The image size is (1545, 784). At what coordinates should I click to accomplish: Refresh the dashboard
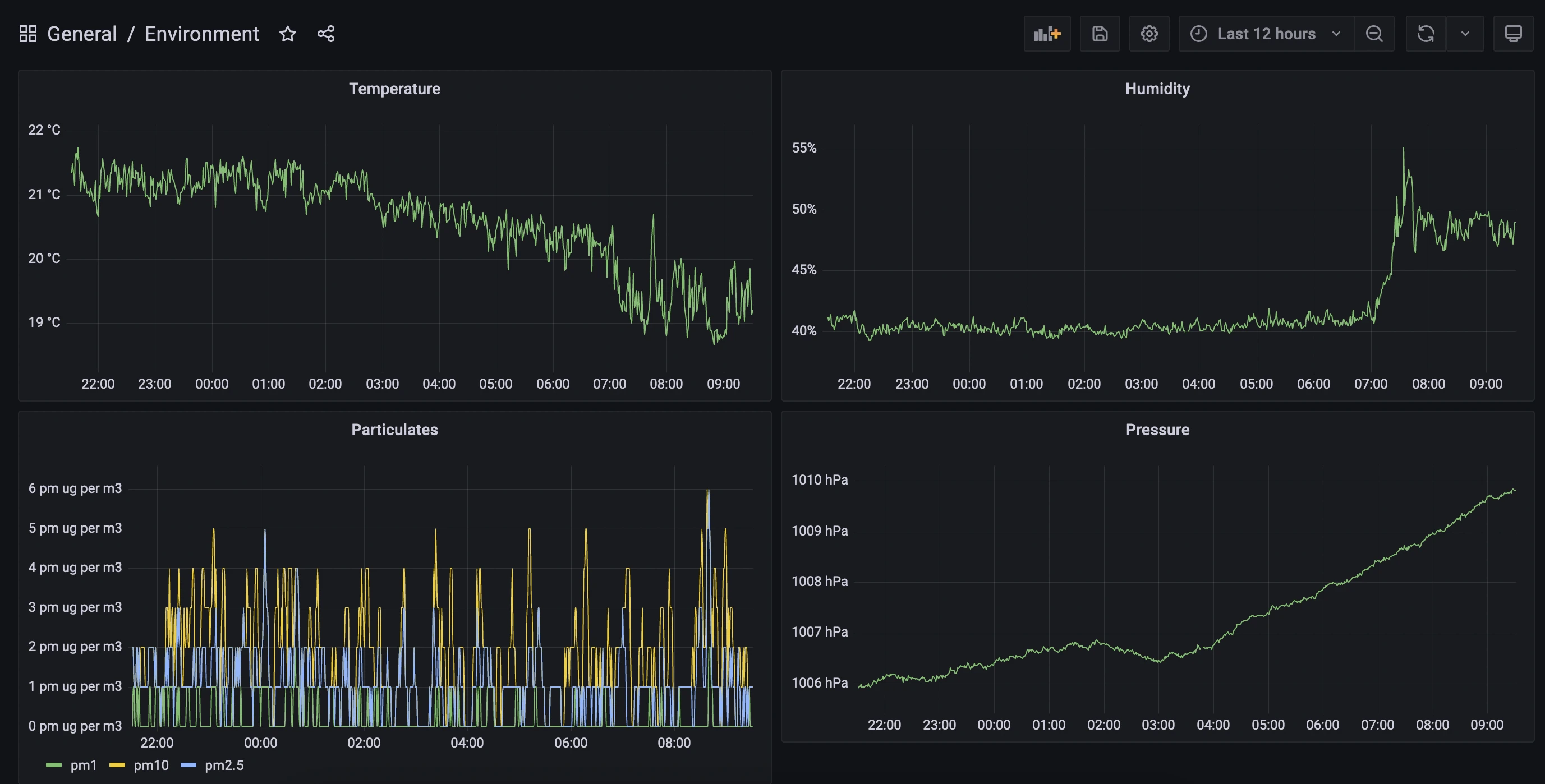pyautogui.click(x=1426, y=34)
